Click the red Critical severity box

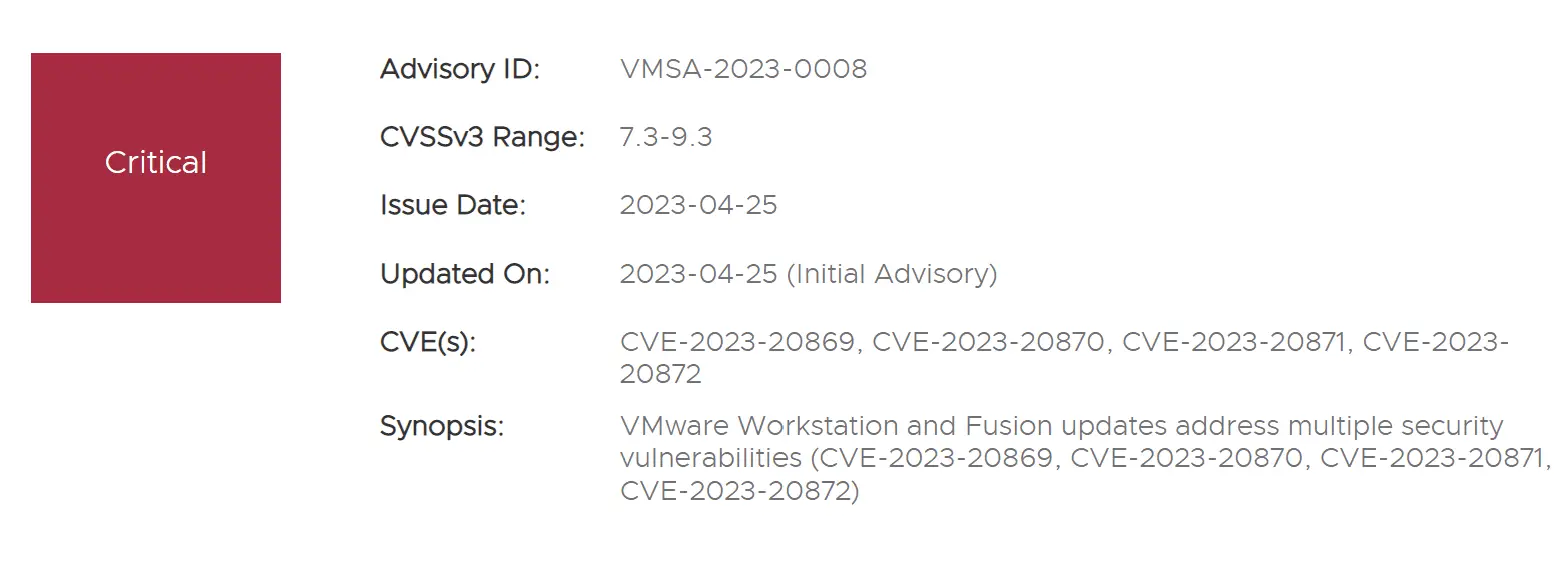click(156, 178)
